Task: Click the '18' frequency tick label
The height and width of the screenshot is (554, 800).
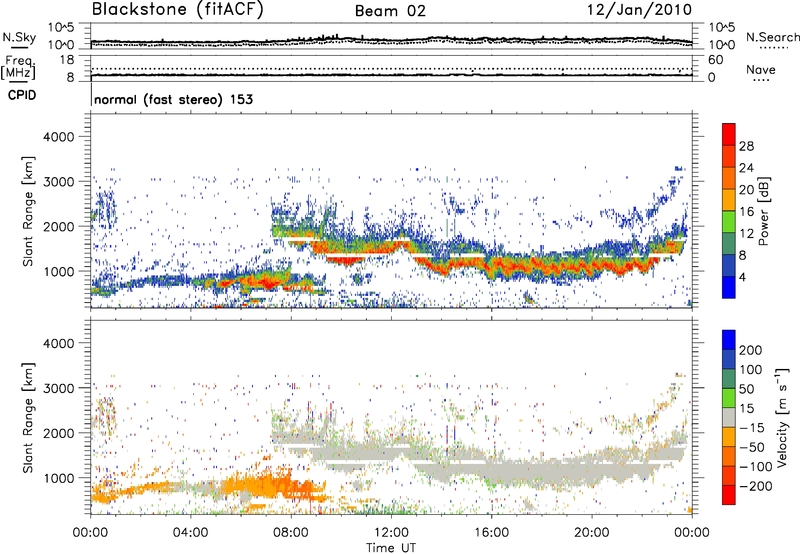Action: pos(67,60)
